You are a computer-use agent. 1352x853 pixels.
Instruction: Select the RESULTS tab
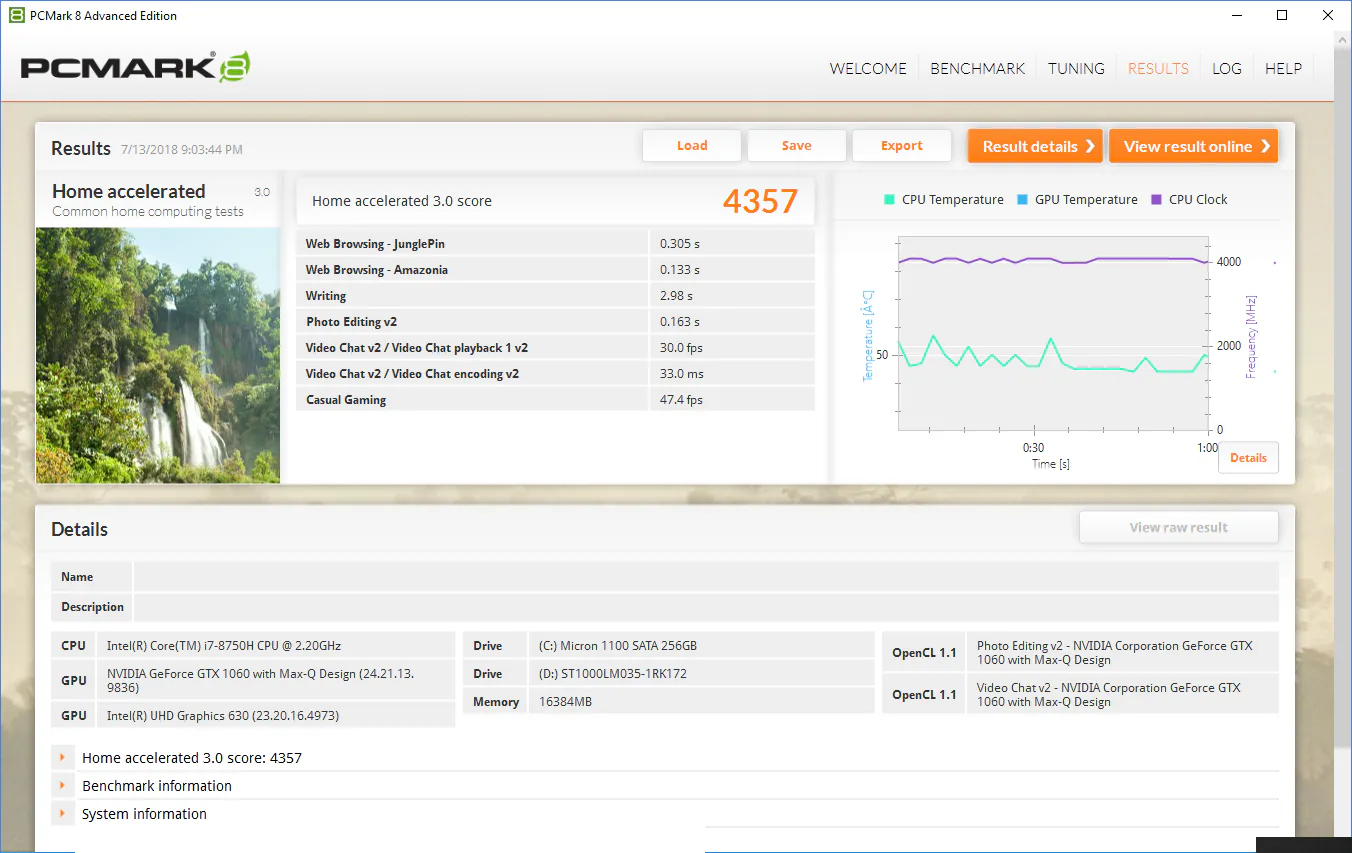1158,69
